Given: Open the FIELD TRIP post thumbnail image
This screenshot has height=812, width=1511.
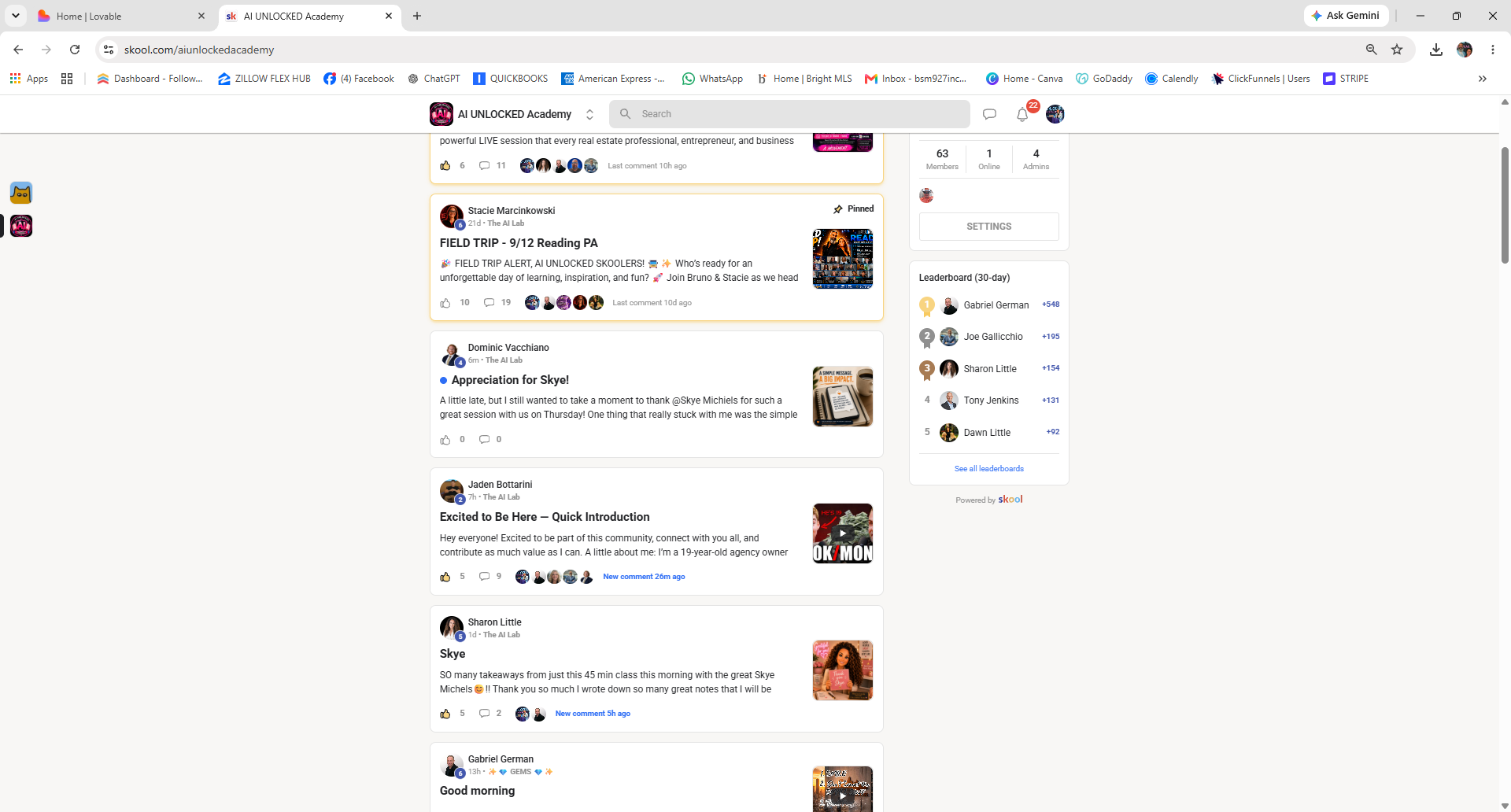Looking at the screenshot, I should tap(843, 259).
